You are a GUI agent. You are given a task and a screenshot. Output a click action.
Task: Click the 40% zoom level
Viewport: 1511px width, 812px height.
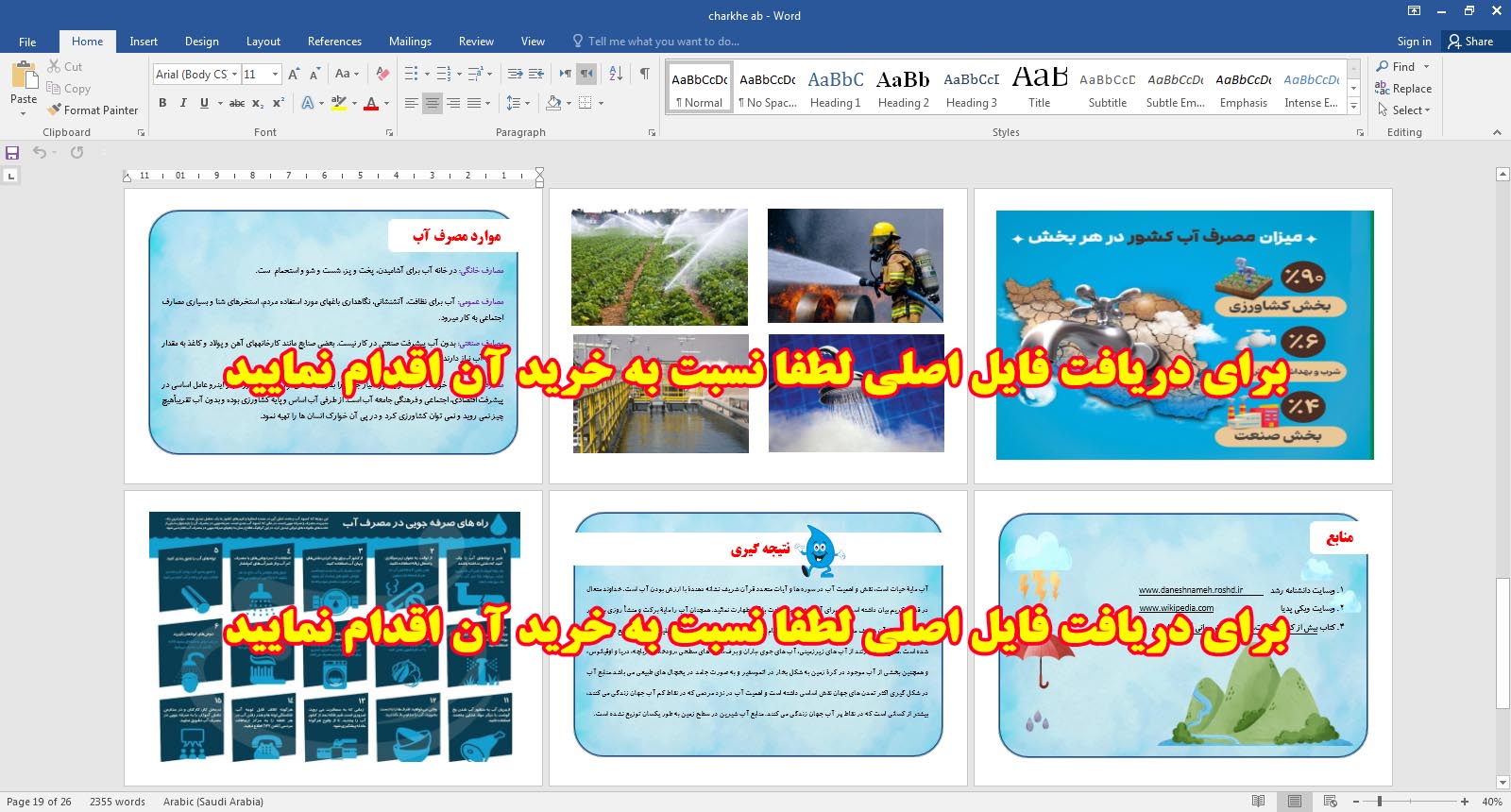[1492, 802]
